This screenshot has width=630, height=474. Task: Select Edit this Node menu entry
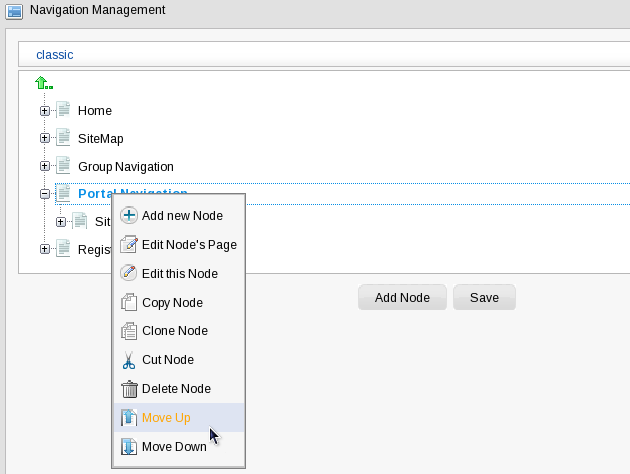point(179,273)
